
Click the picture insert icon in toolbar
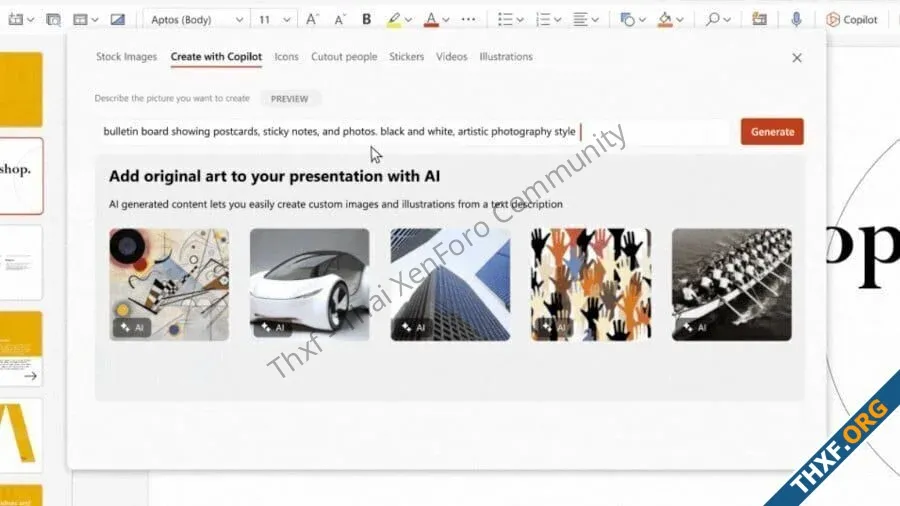(x=118, y=20)
